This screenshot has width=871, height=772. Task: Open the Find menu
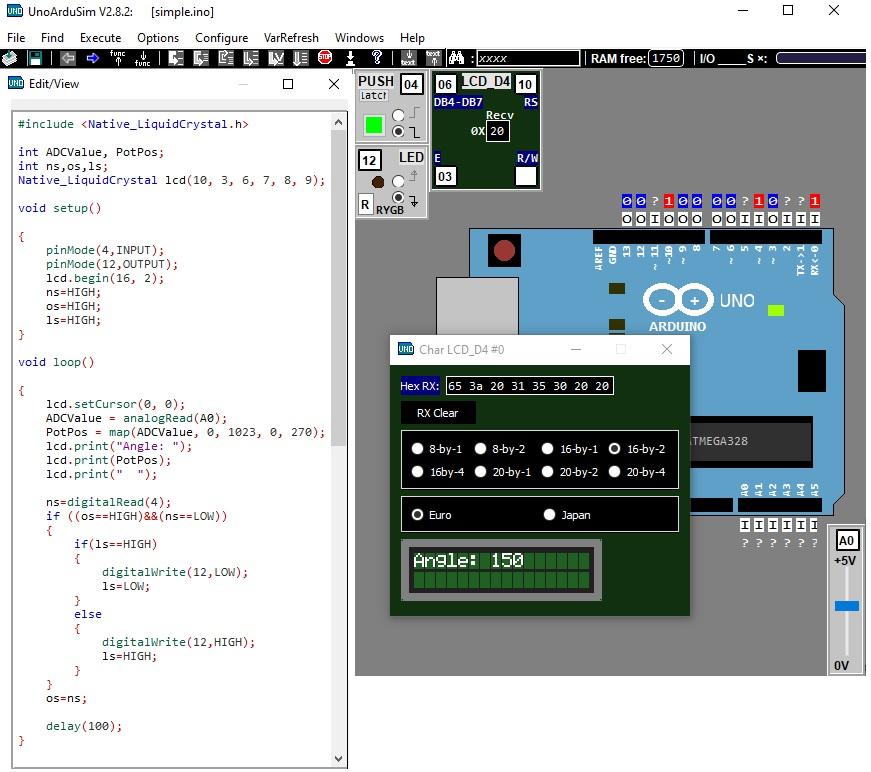[x=52, y=38]
